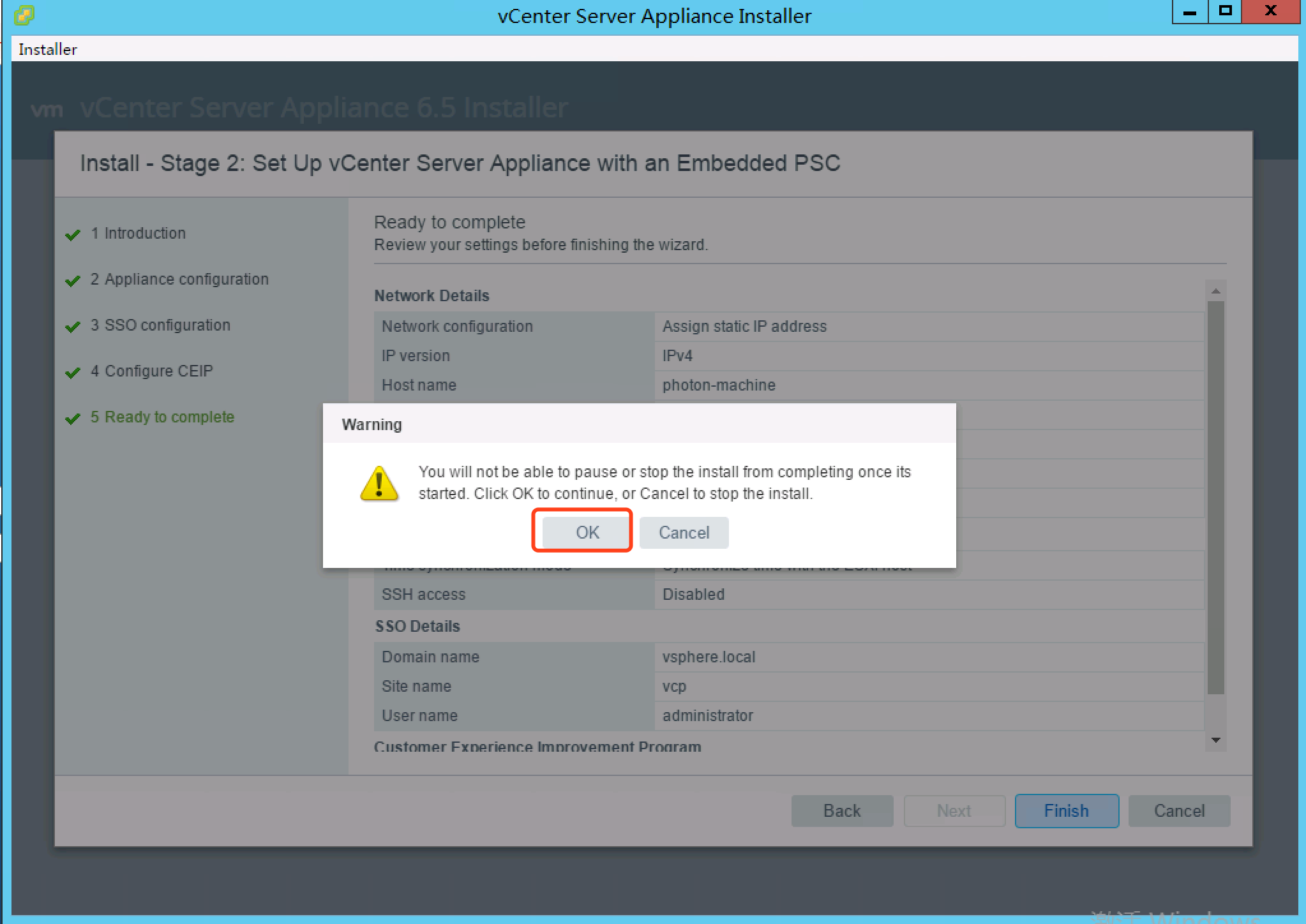Click the green checkmark beside Introduction
This screenshot has height=924, width=1306.
[73, 234]
